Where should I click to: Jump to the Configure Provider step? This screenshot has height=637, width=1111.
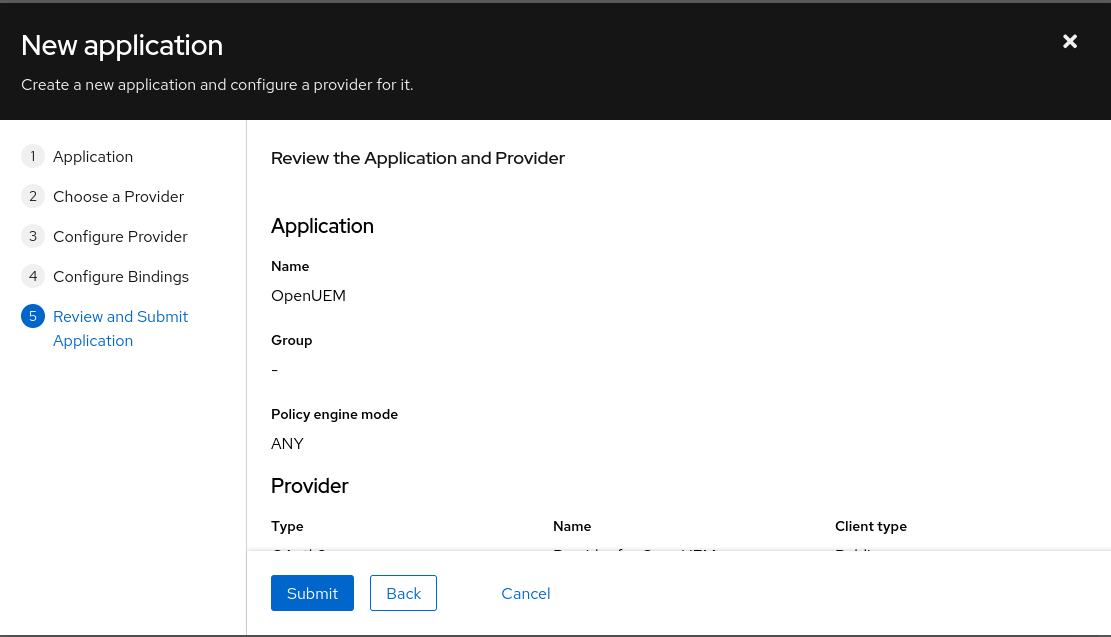[120, 237]
